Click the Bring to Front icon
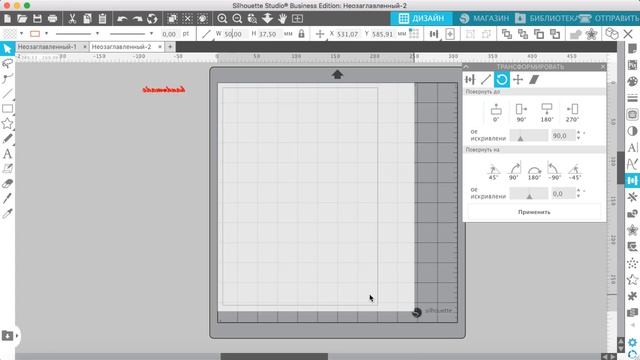Image resolution: width=640 pixels, height=360 pixels. click(x=507, y=34)
